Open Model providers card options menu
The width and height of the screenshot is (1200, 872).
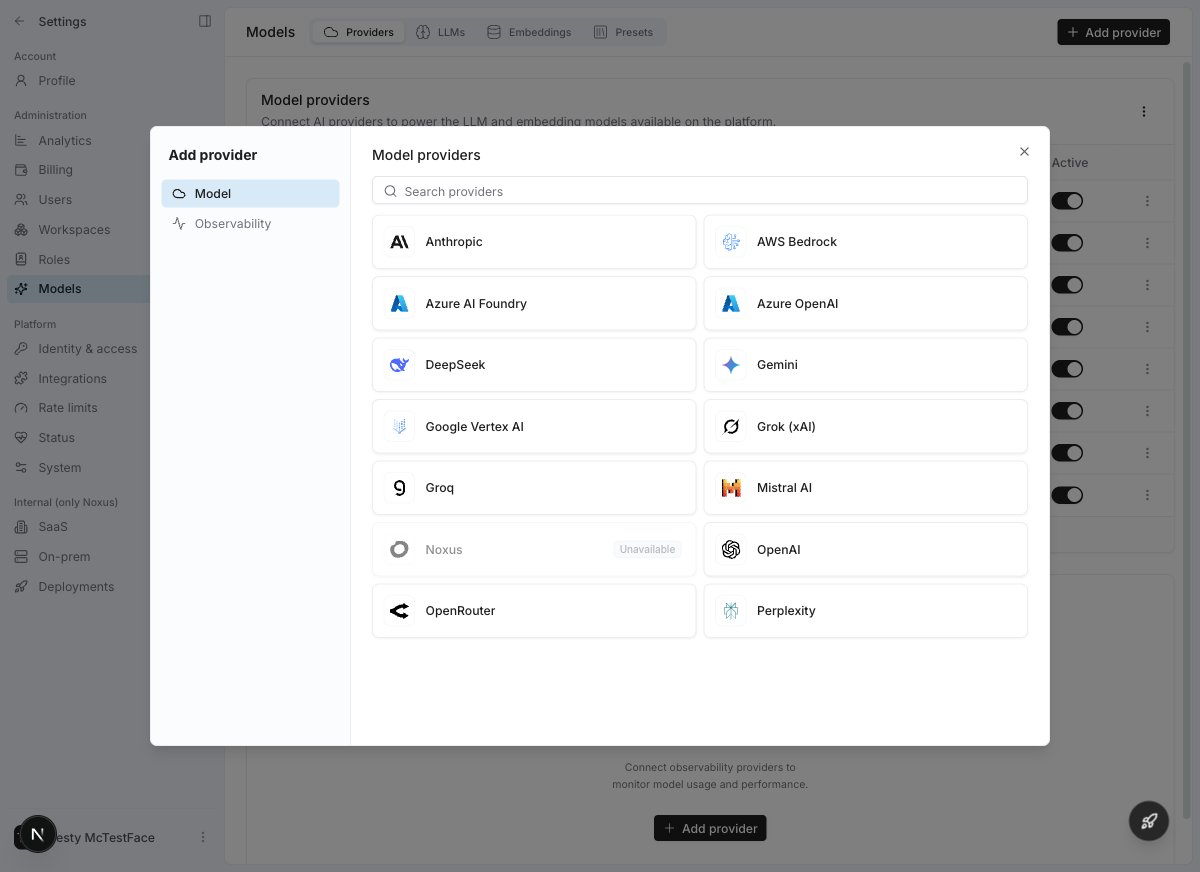click(1144, 112)
